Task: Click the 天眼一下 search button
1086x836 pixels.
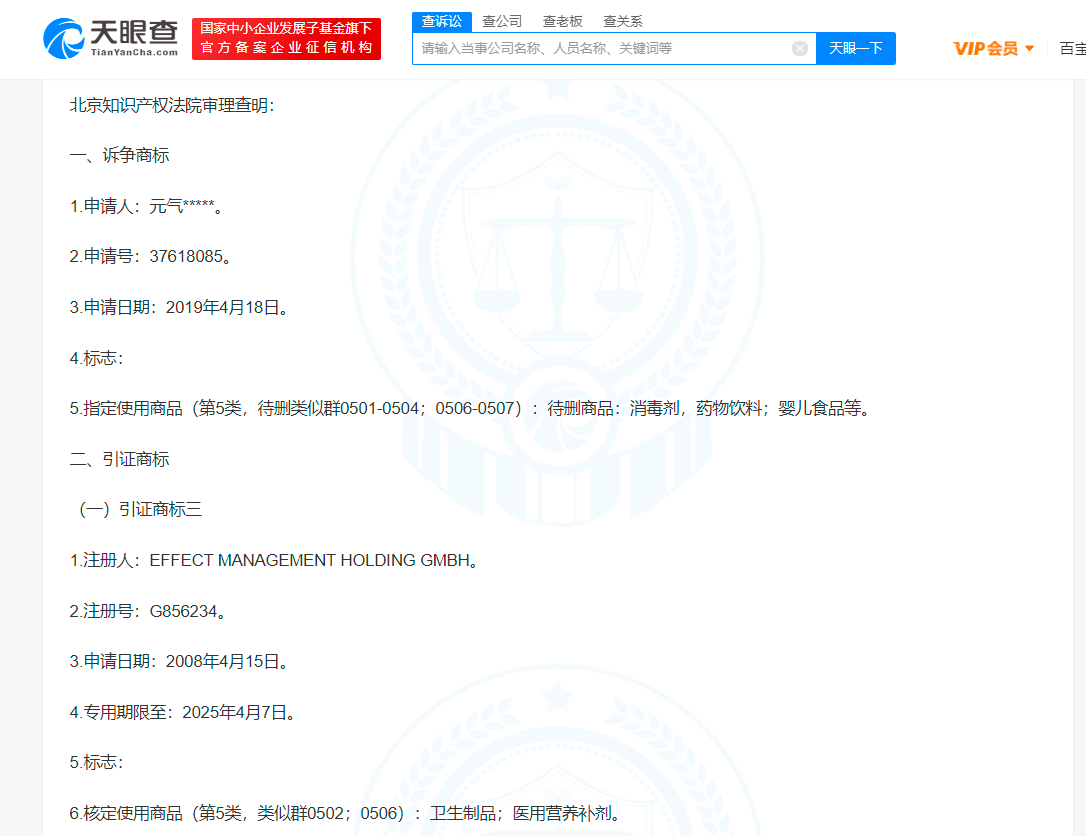Action: pos(855,48)
